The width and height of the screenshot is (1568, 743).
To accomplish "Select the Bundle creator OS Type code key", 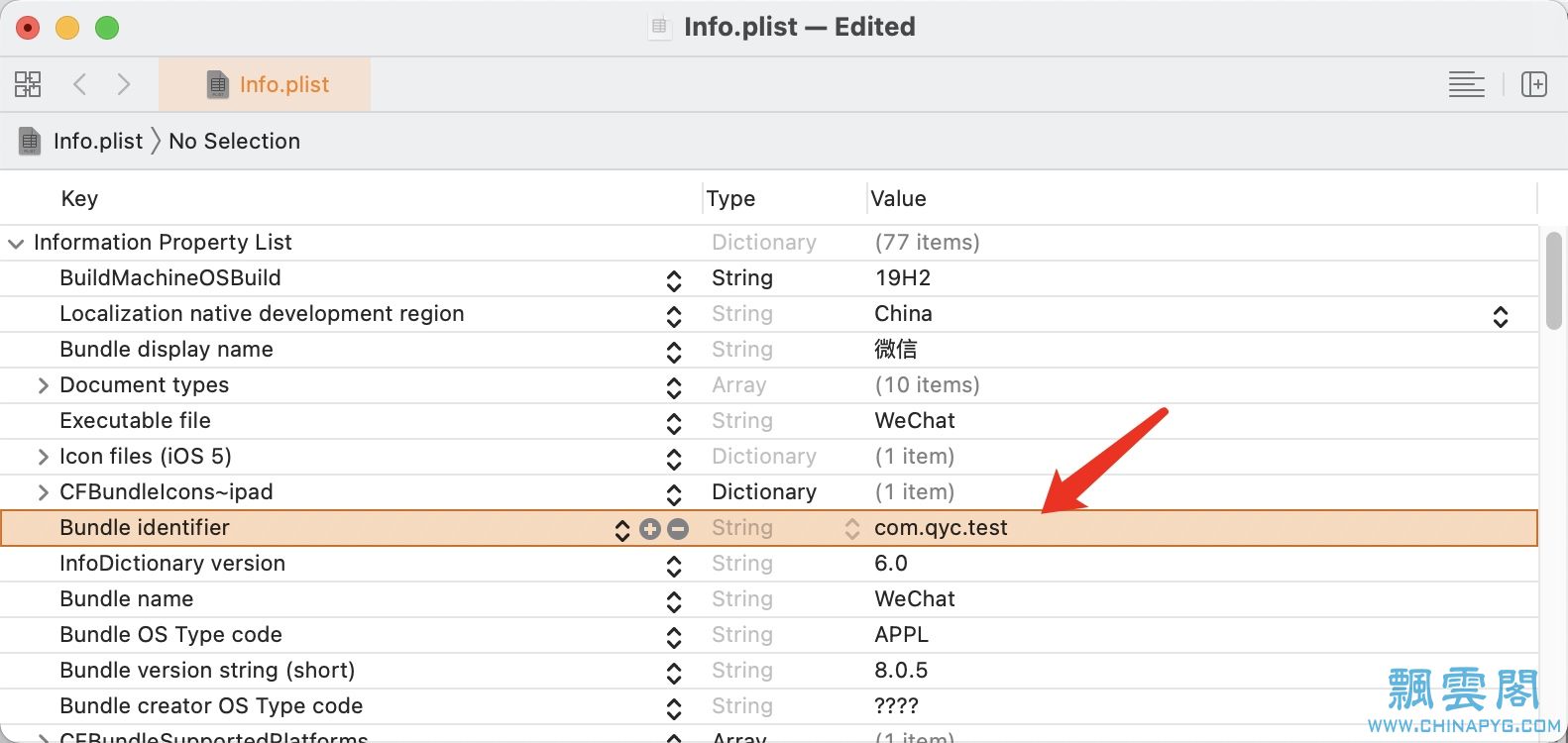I will tap(211, 706).
